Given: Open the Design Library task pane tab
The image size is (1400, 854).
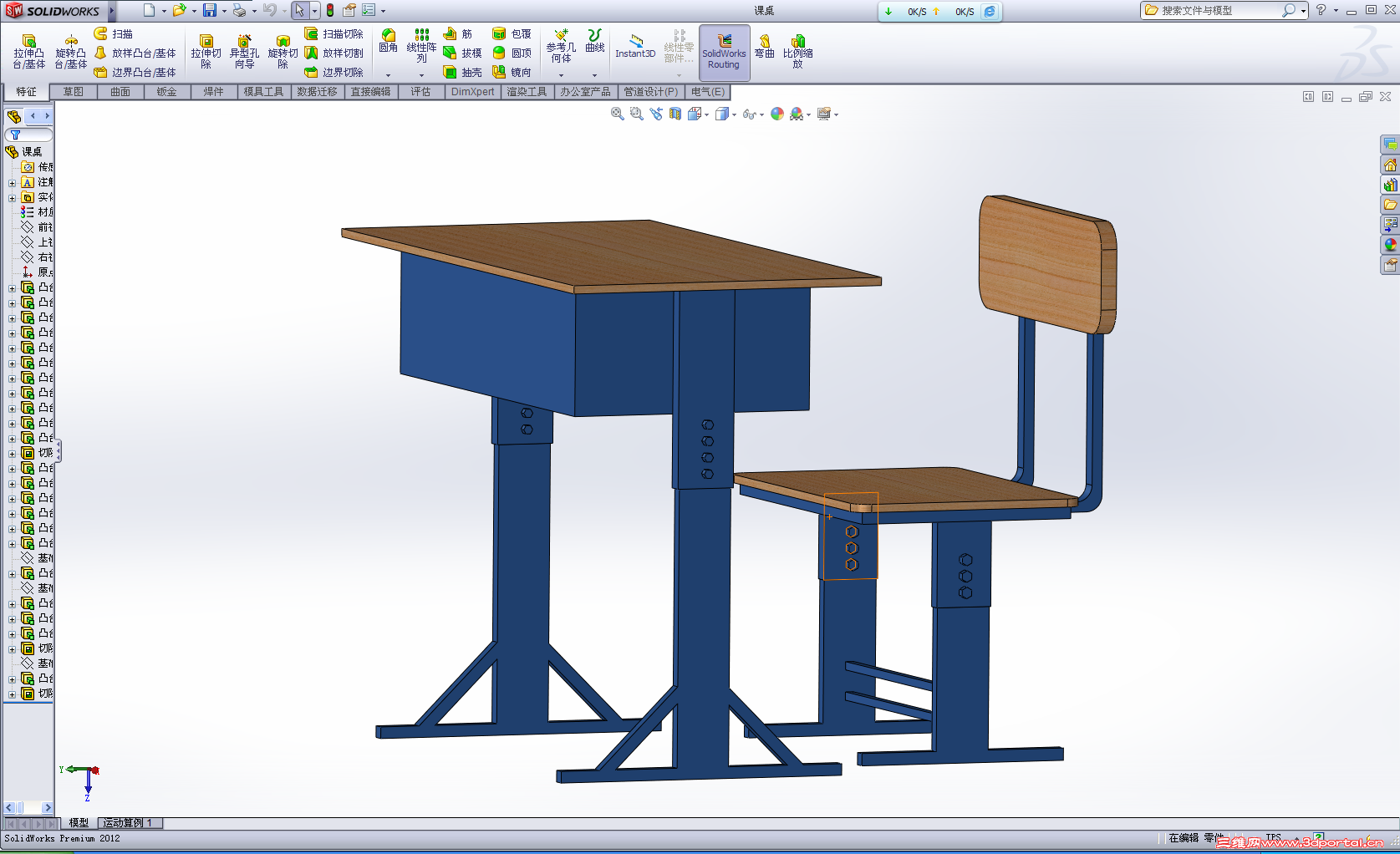Looking at the screenshot, I should click(x=1390, y=185).
